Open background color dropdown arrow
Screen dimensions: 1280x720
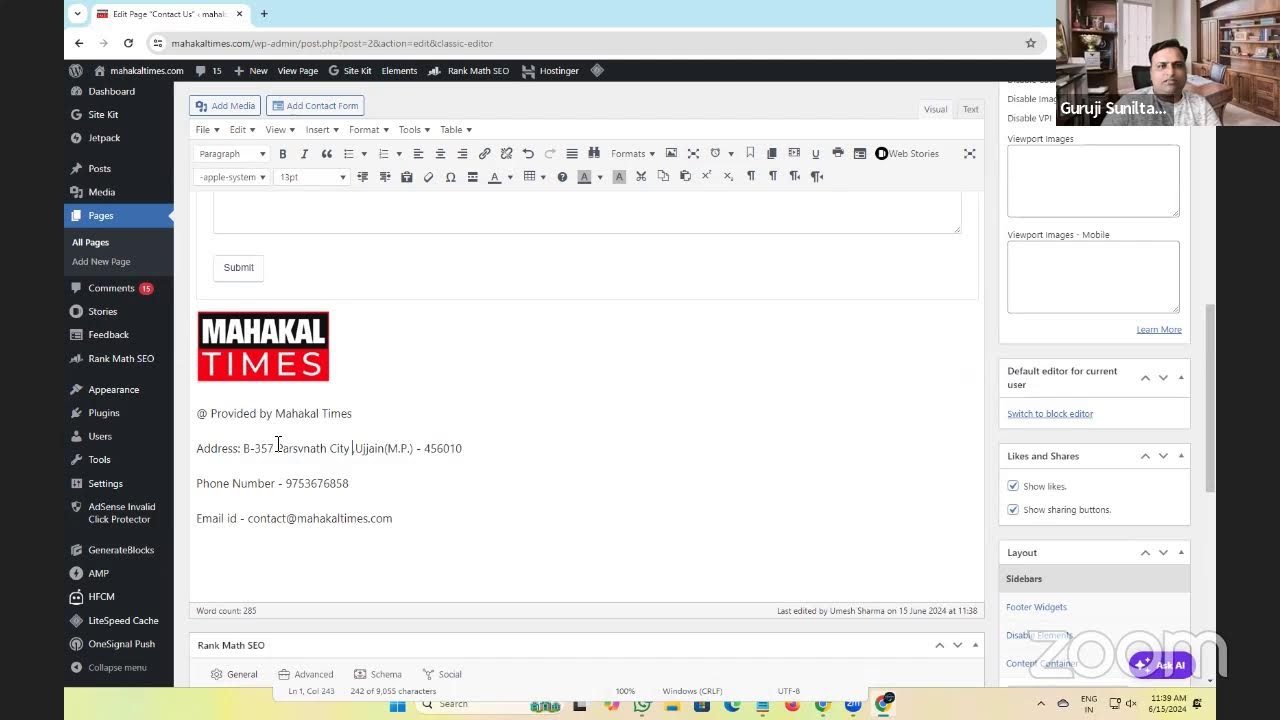tap(600, 177)
